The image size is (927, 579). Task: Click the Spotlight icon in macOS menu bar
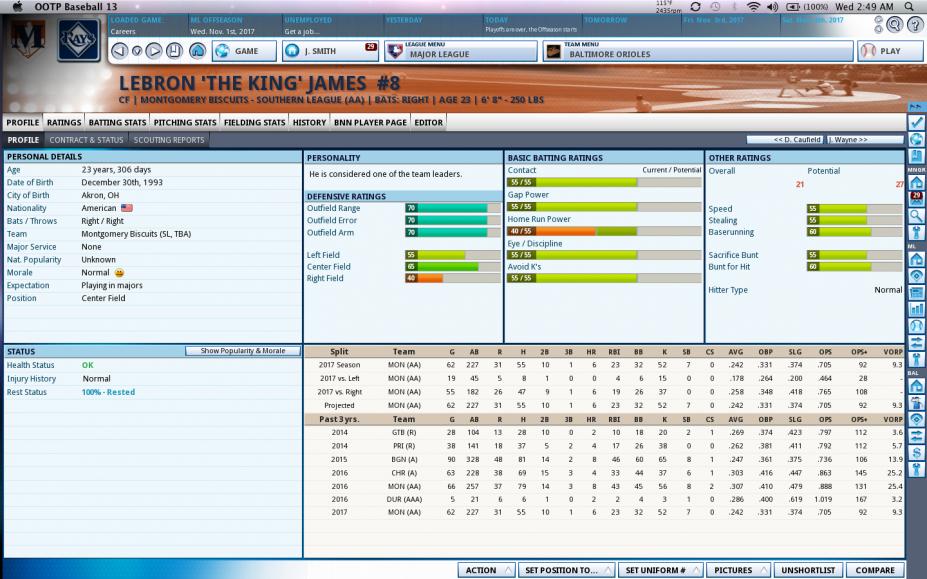pos(909,7)
